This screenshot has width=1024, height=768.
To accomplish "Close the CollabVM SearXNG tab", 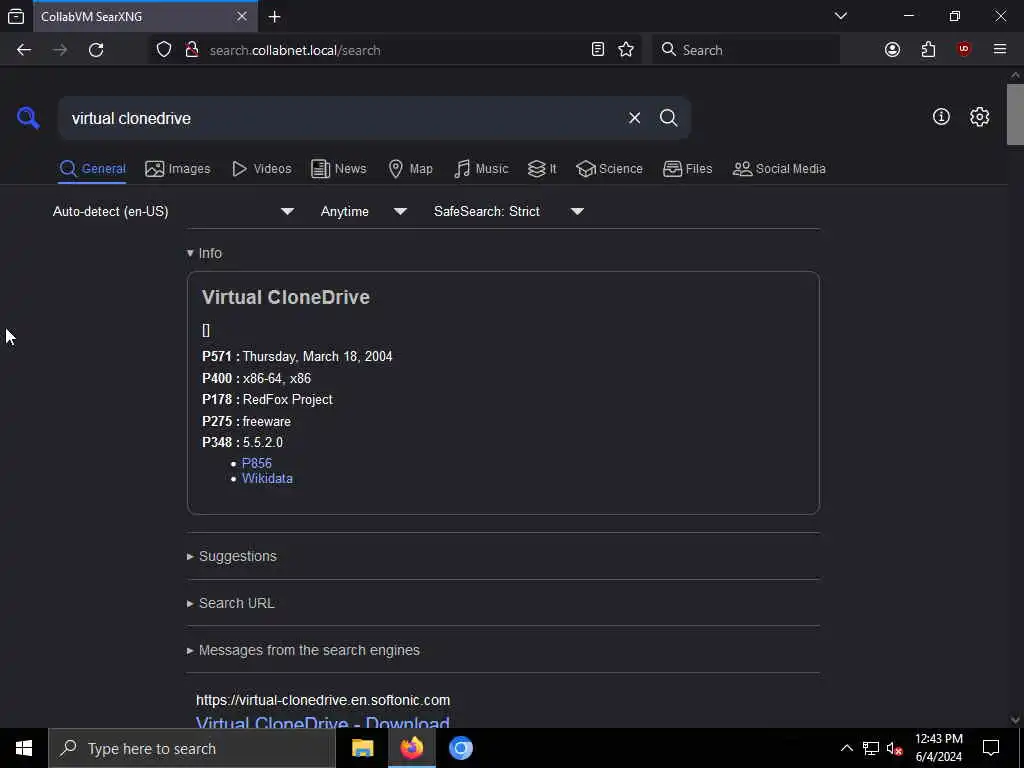I will coord(242,16).
